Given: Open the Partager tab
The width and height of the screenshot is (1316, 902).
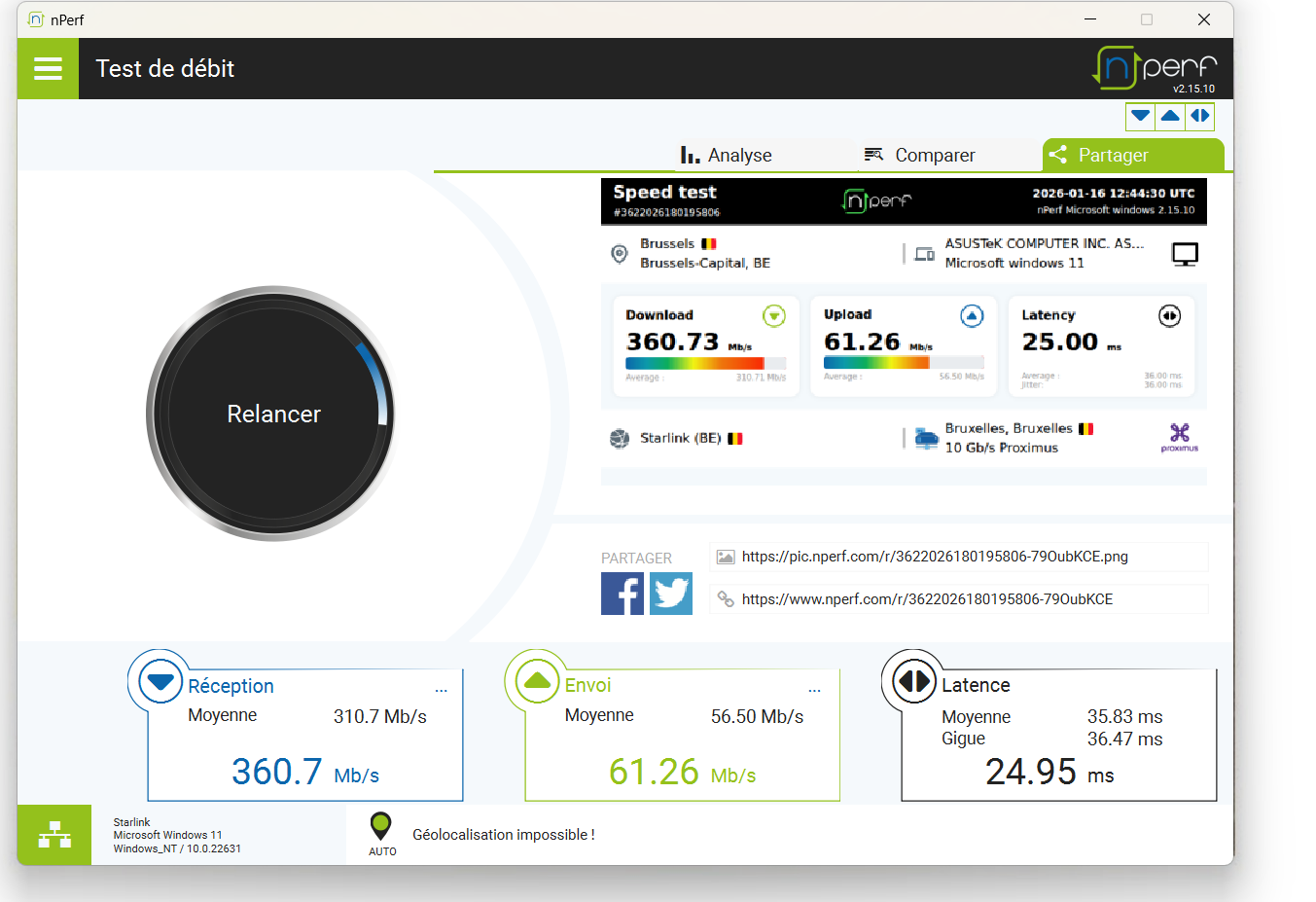Looking at the screenshot, I should point(1133,155).
